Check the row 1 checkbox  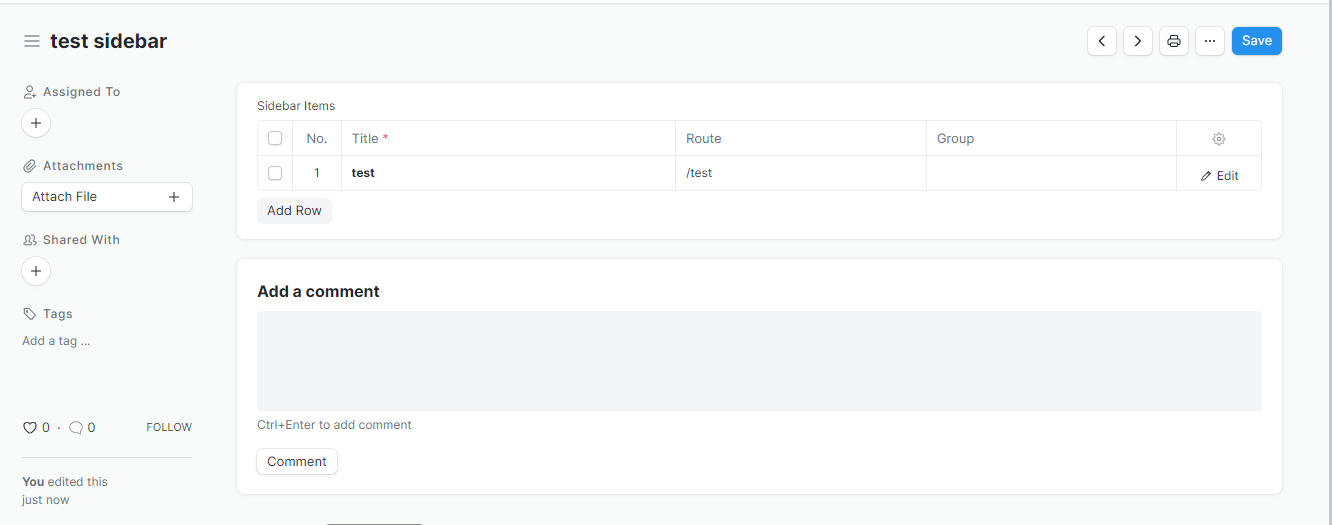pos(275,173)
